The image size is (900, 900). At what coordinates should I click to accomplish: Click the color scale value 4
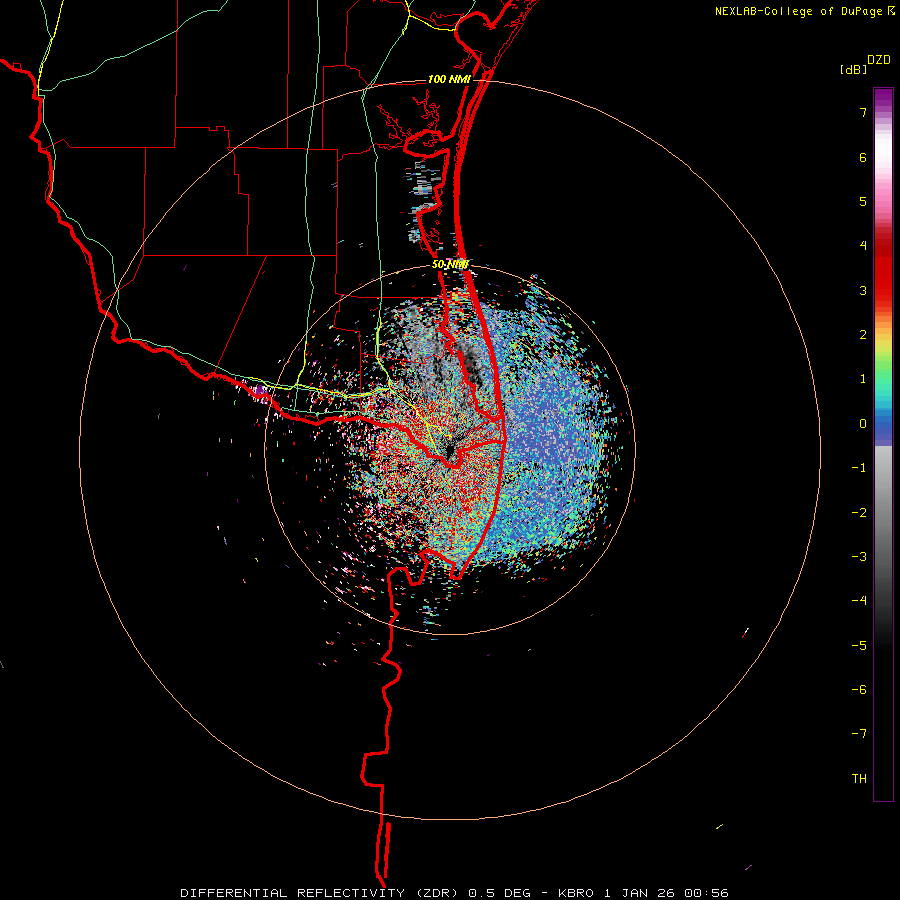(x=863, y=246)
